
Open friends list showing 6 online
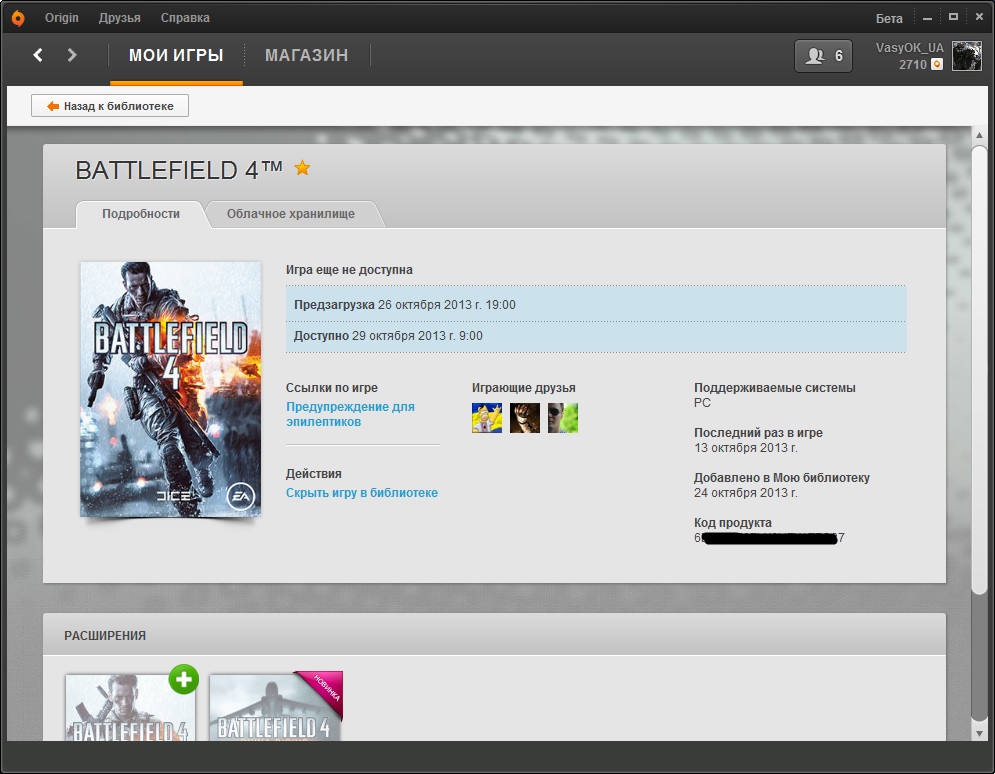click(x=823, y=56)
